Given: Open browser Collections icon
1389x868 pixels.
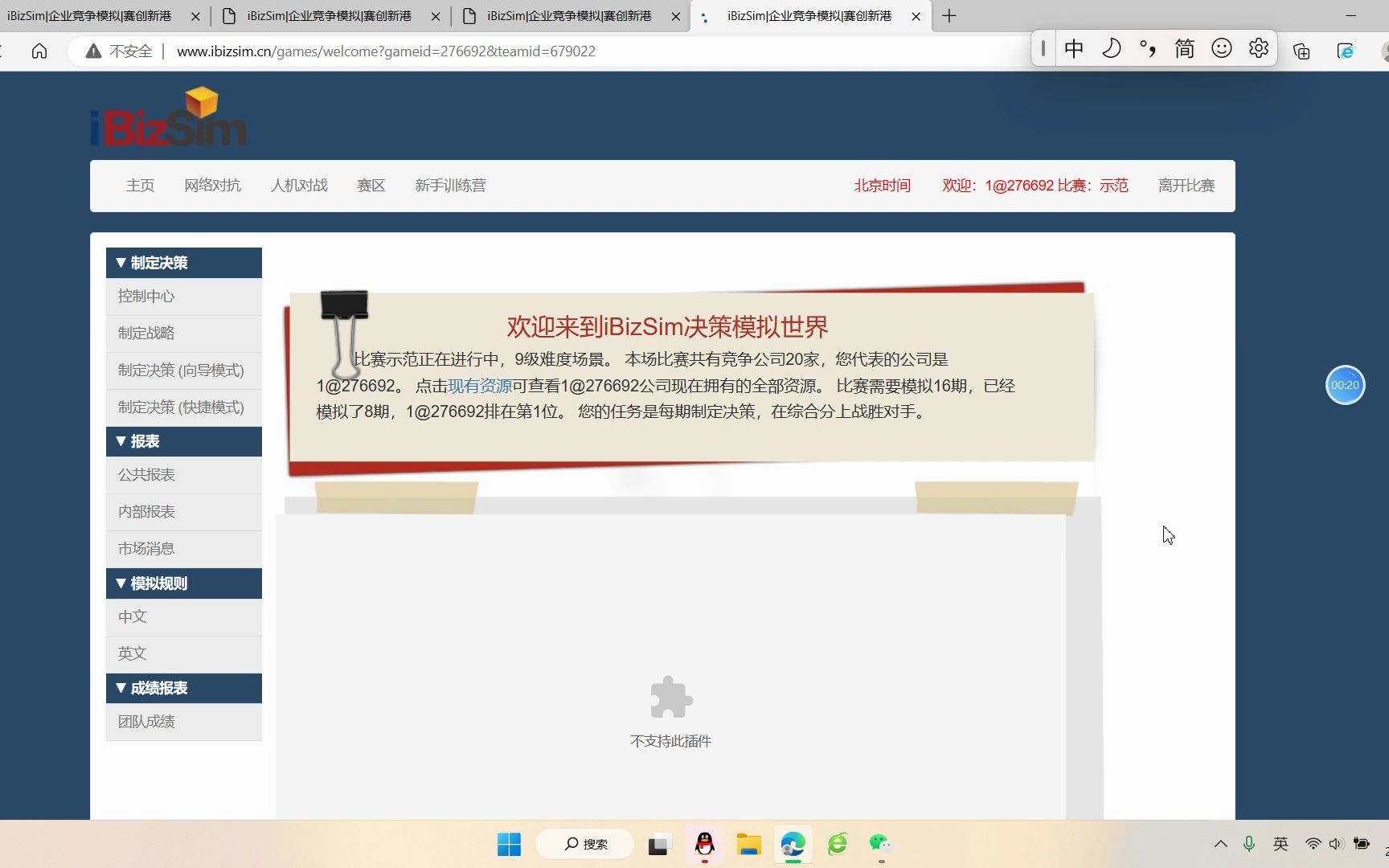Looking at the screenshot, I should click(1301, 51).
